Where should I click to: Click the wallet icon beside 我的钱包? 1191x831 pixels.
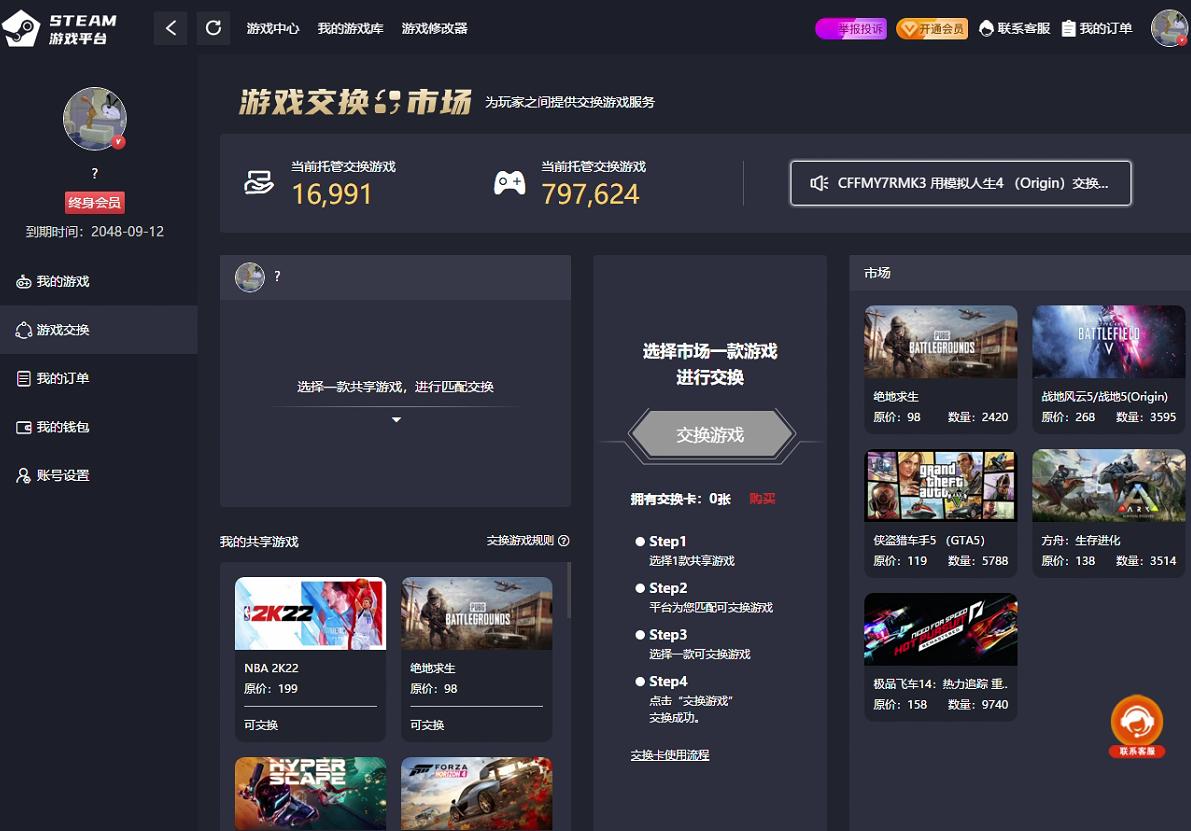click(24, 428)
